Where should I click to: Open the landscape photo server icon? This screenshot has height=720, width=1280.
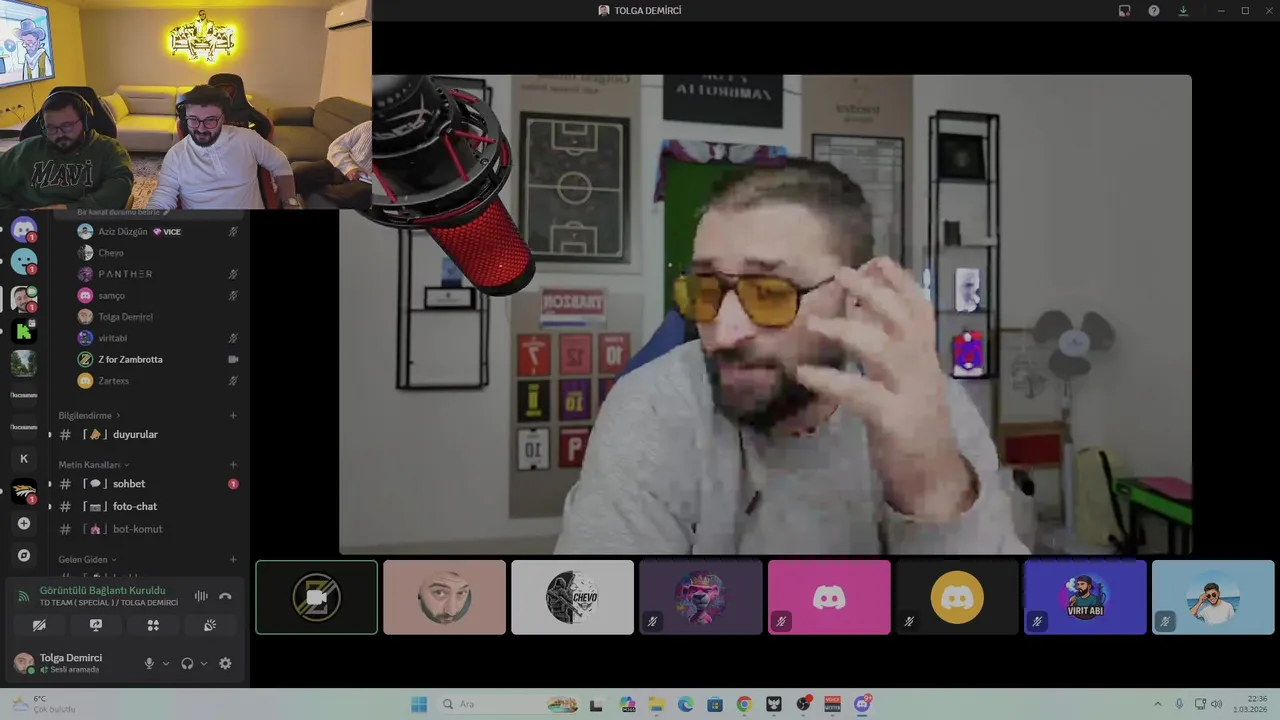24,363
